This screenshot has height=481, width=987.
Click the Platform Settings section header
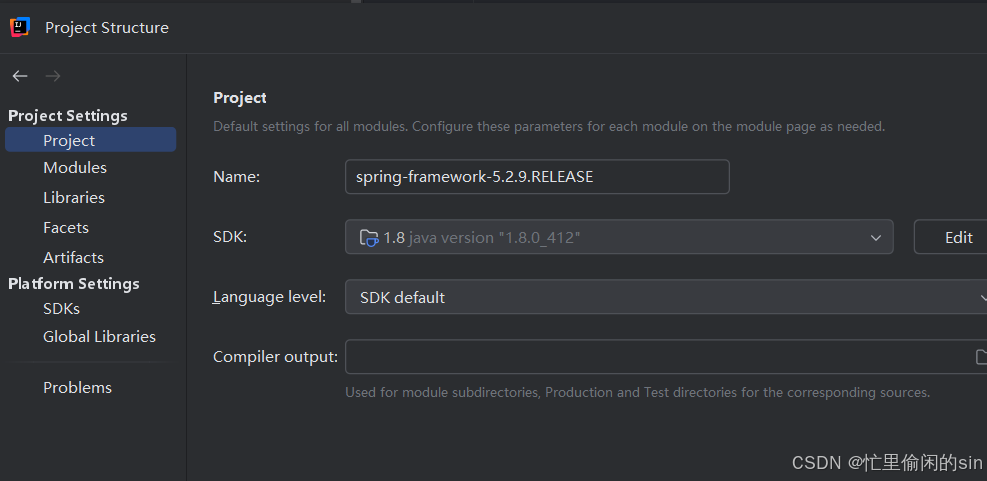74,284
